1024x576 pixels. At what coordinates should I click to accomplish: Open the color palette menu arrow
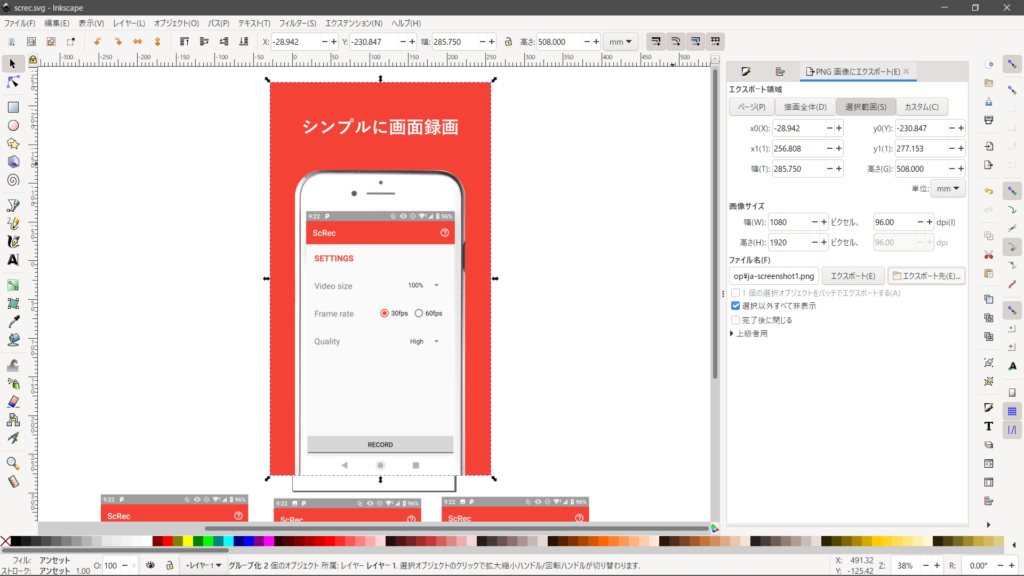[1014, 545]
